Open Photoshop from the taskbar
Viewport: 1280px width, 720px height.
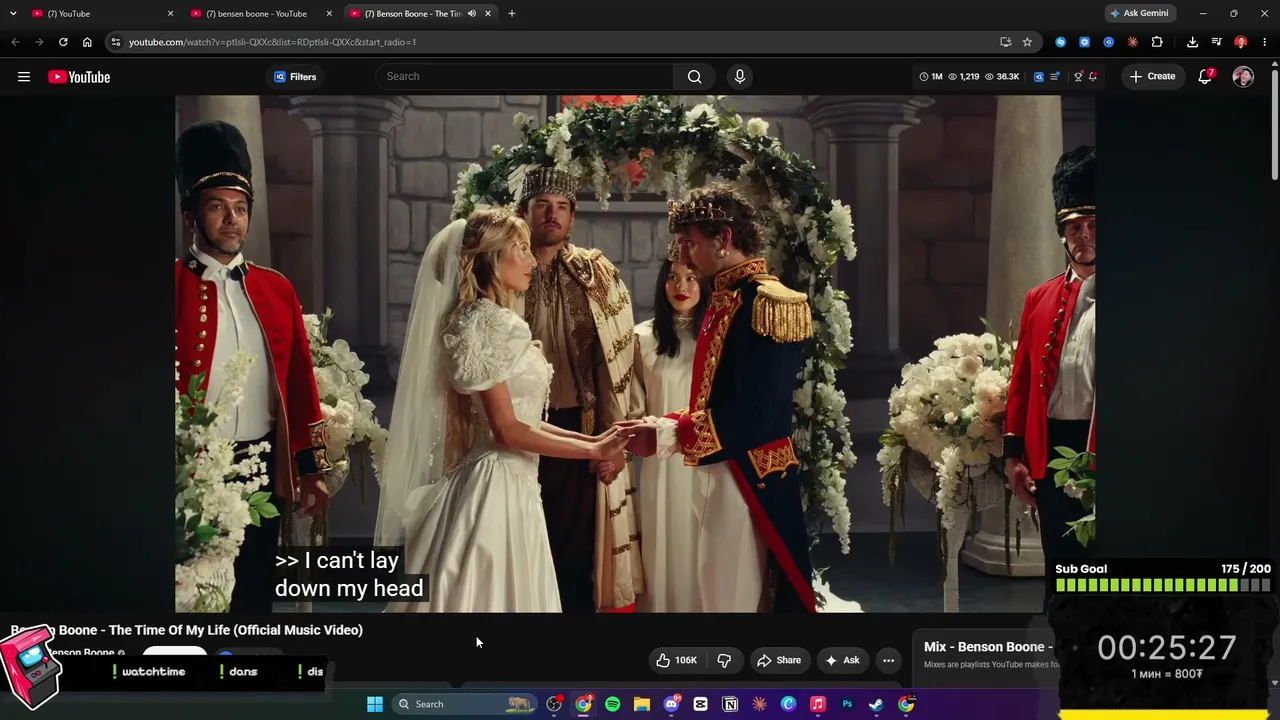pos(847,704)
